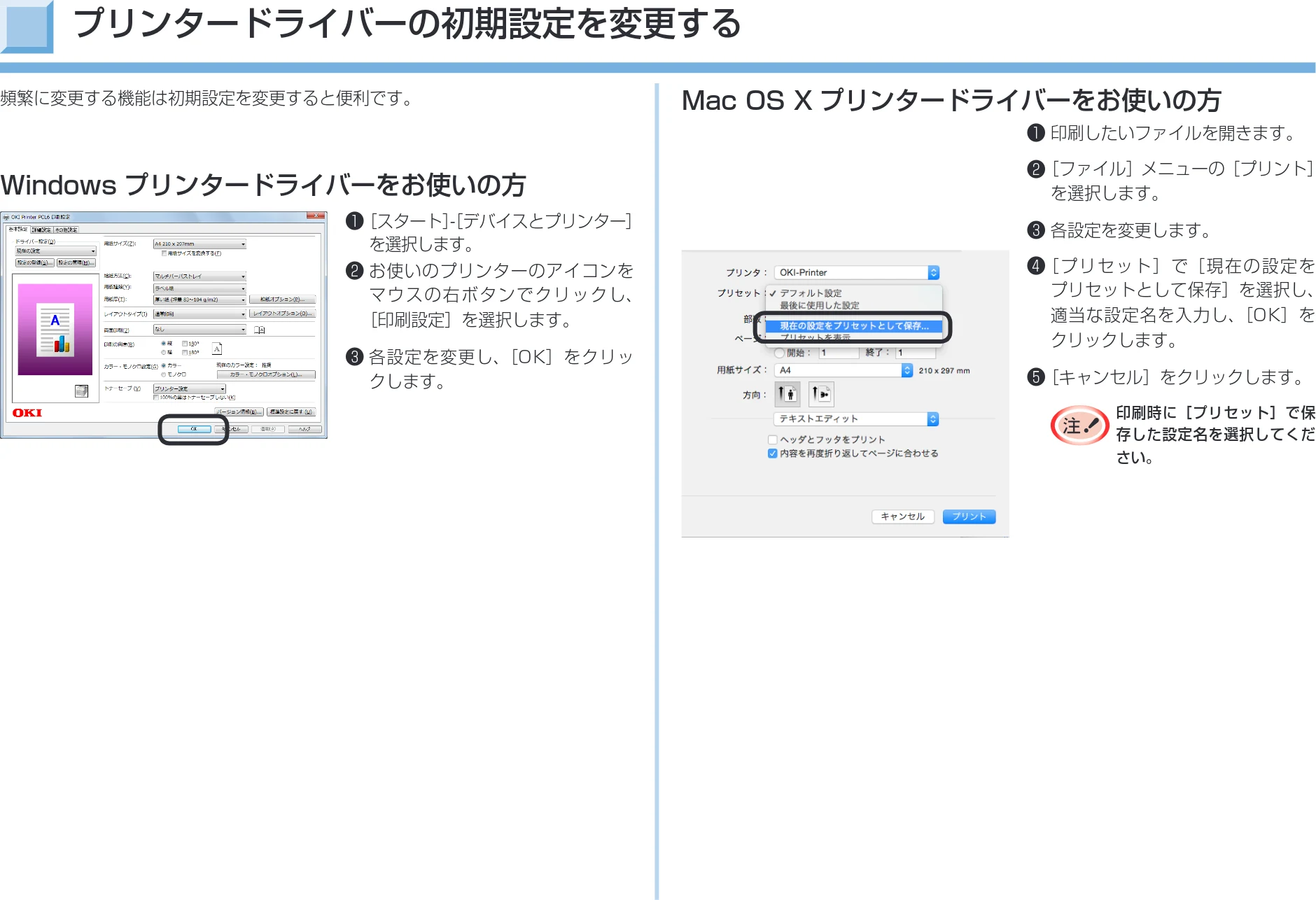Click キャンセル button in Mac print dialog
Viewport: 1316px width, 900px height.
[903, 516]
